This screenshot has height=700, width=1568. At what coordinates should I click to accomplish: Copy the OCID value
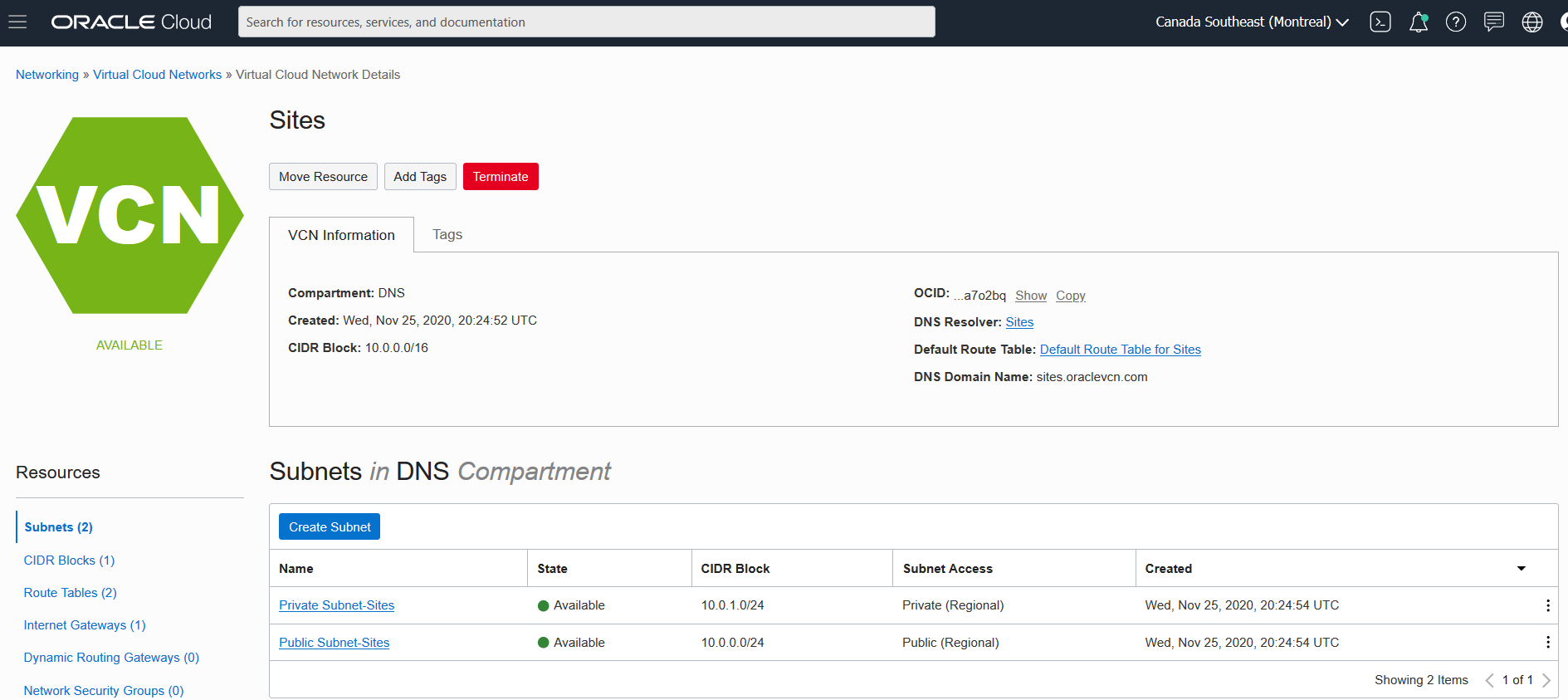(x=1070, y=296)
